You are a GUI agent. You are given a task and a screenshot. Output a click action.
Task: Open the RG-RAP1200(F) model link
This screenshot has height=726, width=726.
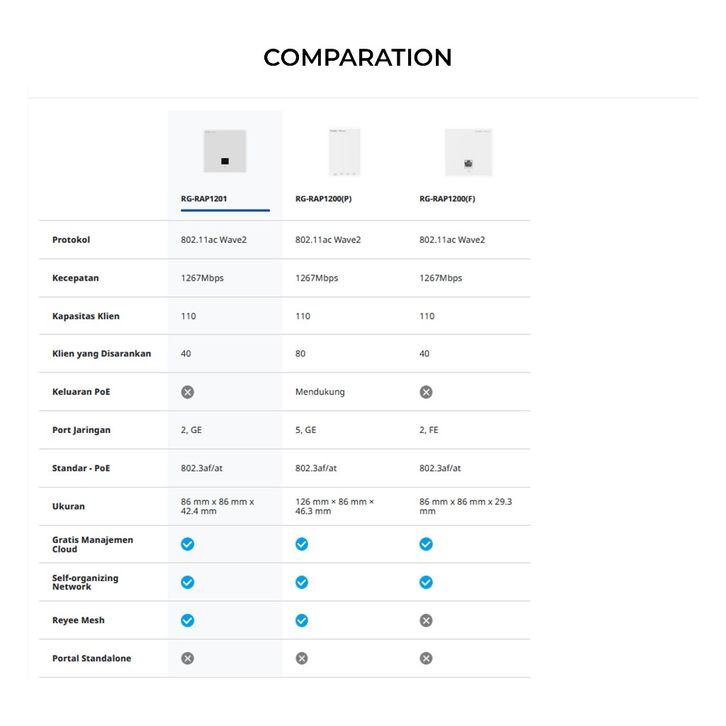(x=447, y=199)
